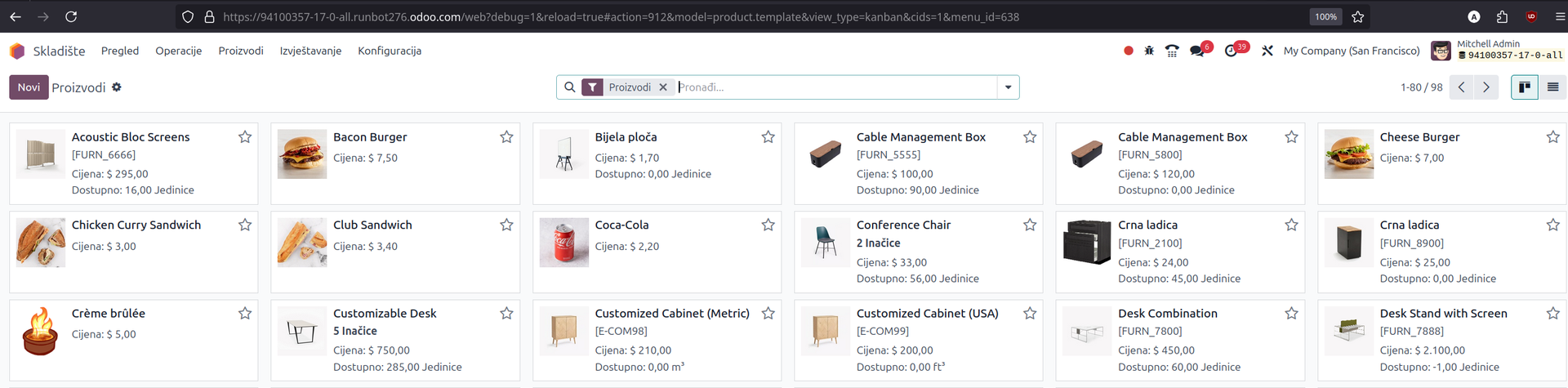
Task: Open the debug bug icon menu
Action: [x=1149, y=51]
